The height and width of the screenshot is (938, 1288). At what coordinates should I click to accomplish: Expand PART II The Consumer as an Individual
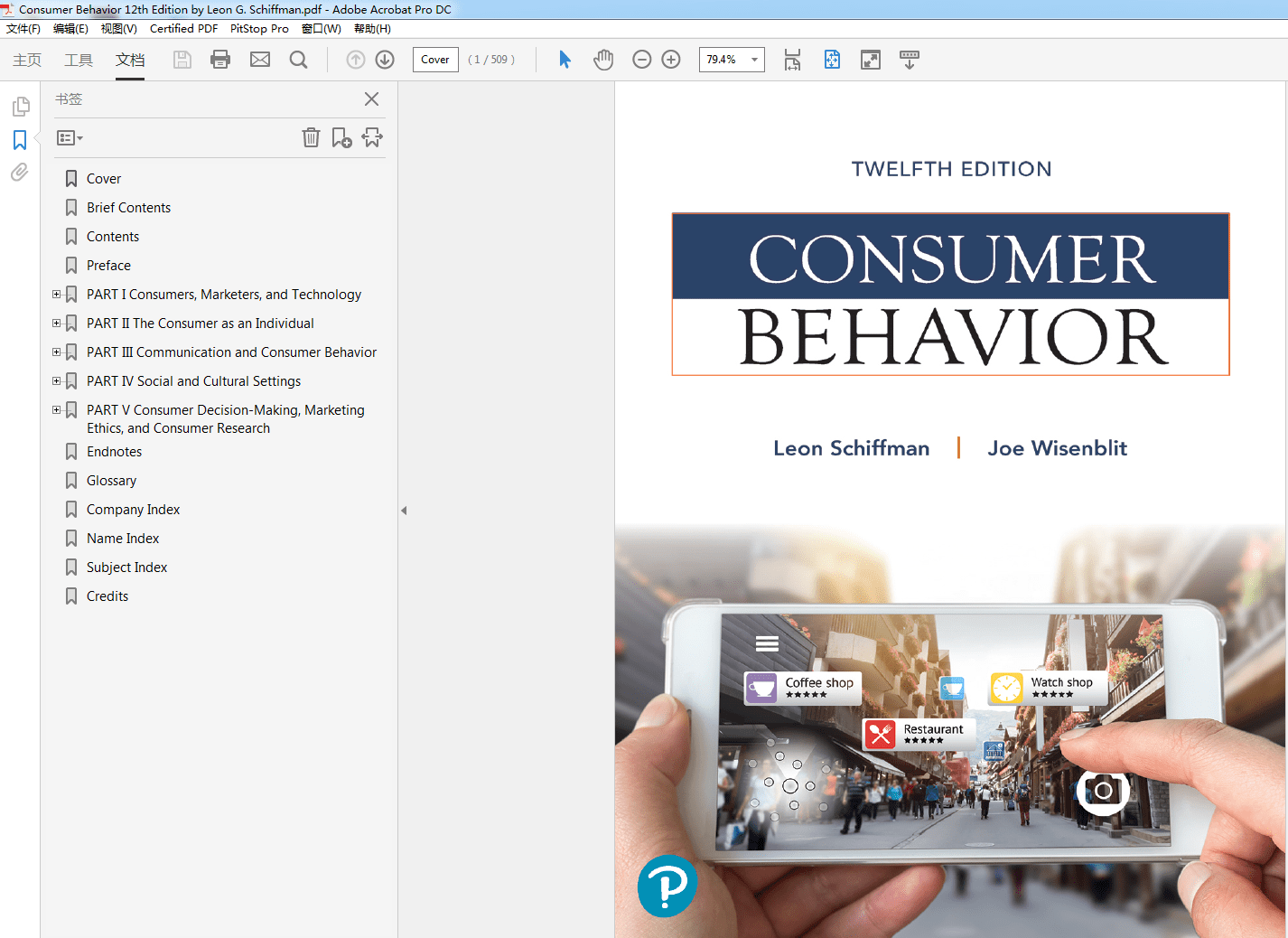point(58,323)
